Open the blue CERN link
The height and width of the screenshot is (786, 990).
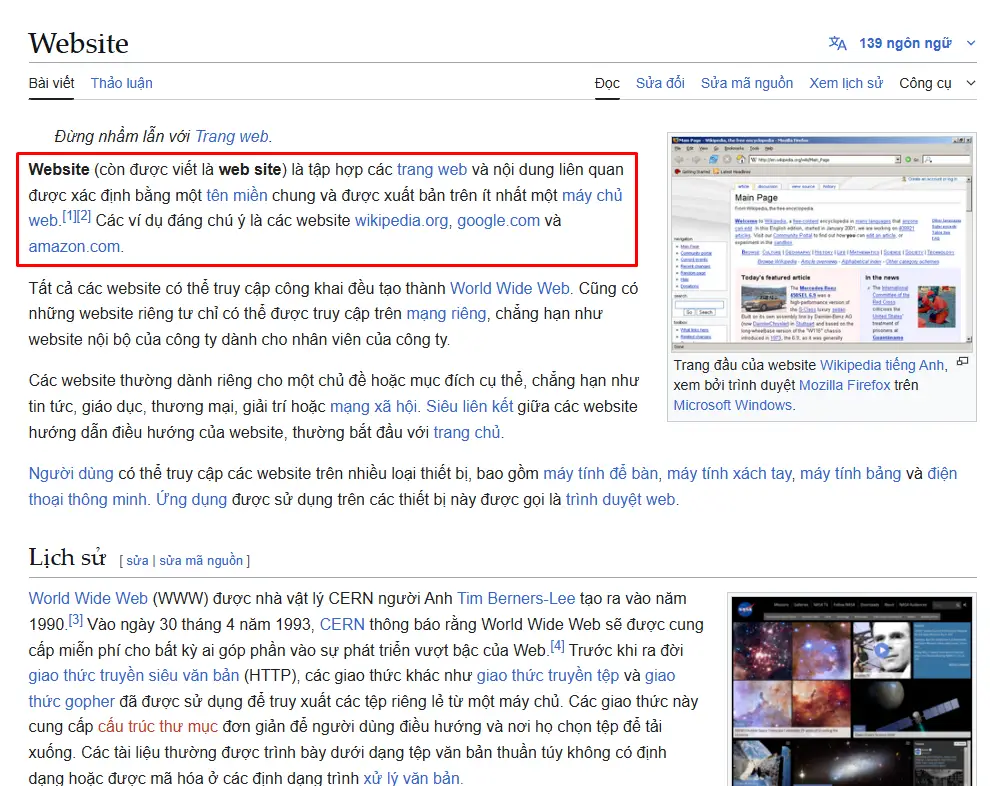(342, 624)
